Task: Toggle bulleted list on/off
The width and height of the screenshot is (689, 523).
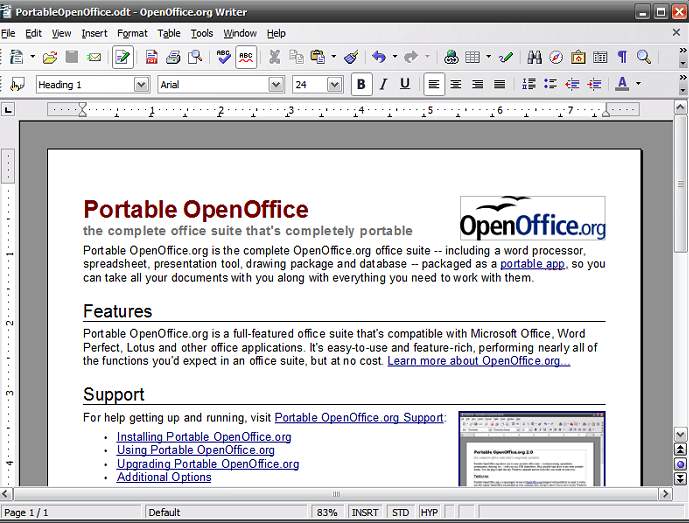Action: (x=550, y=84)
